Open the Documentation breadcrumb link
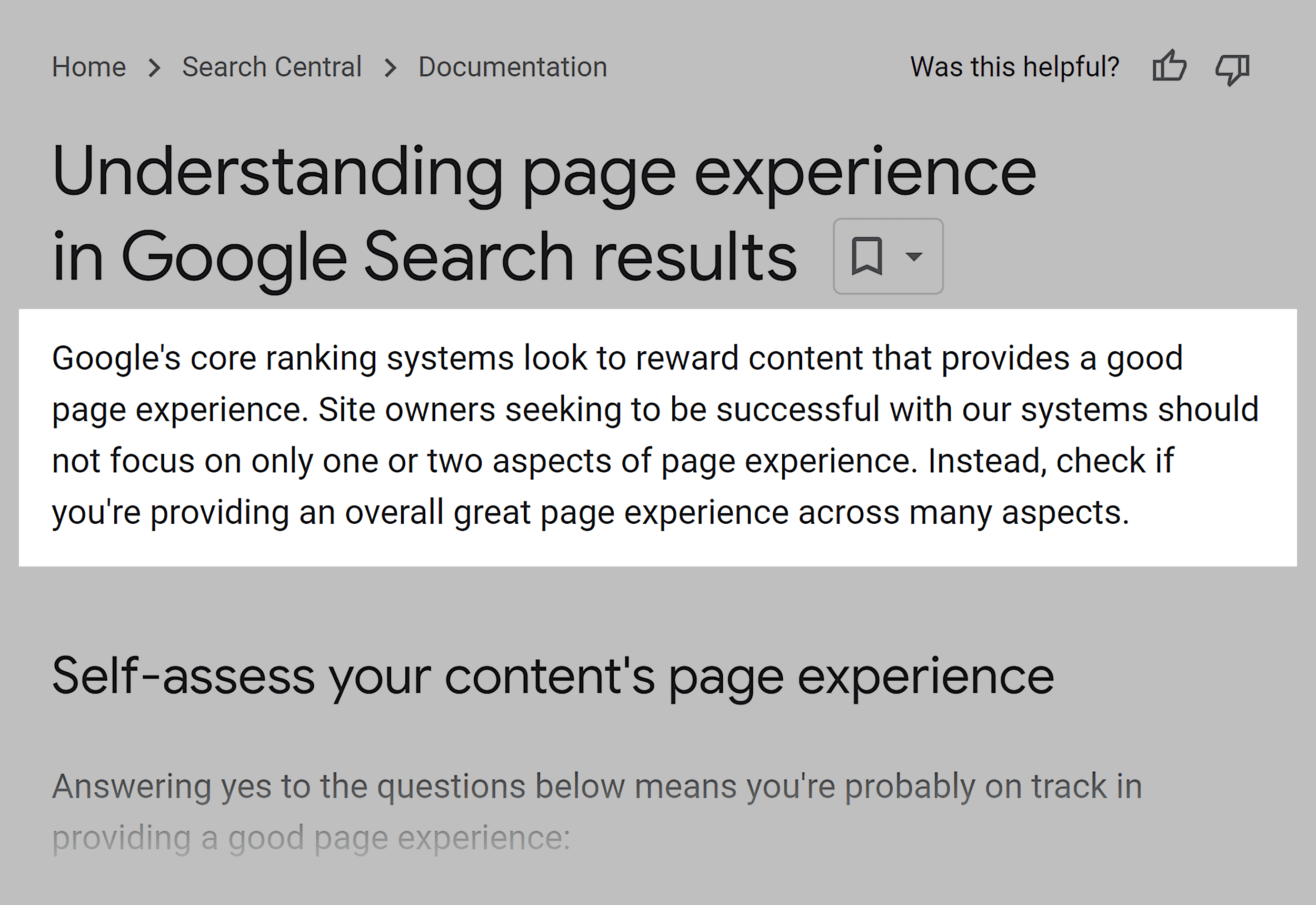 [x=511, y=66]
